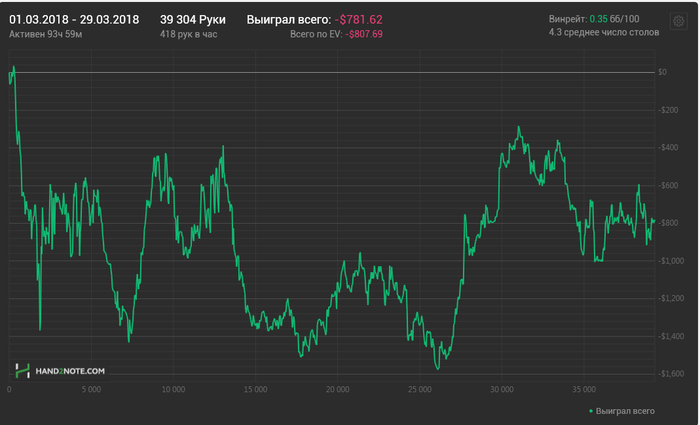Open the graph settings gear icon
Viewport: 700px width, 425px height.
[x=679, y=21]
